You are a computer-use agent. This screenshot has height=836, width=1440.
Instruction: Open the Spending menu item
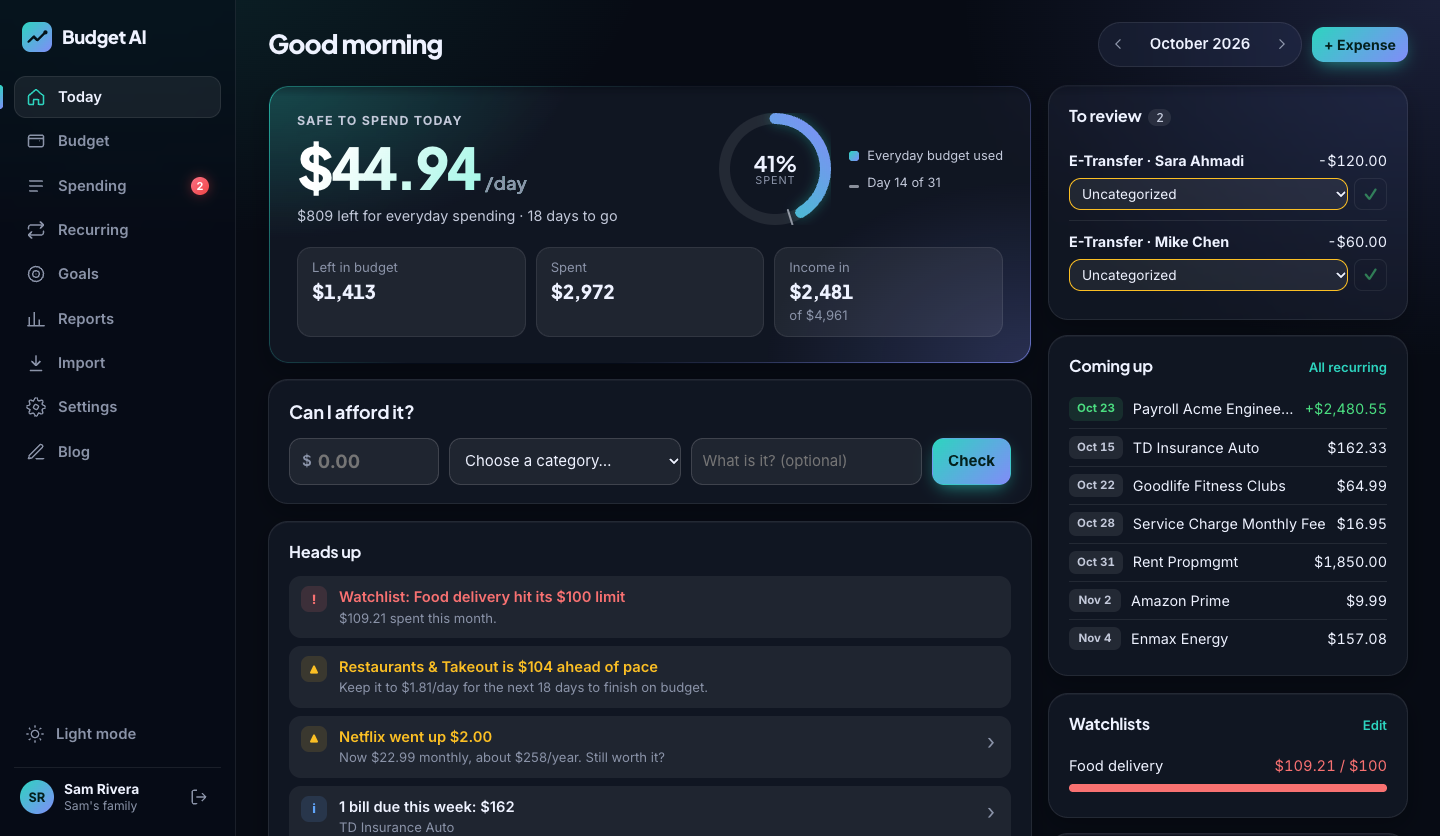click(x=117, y=186)
